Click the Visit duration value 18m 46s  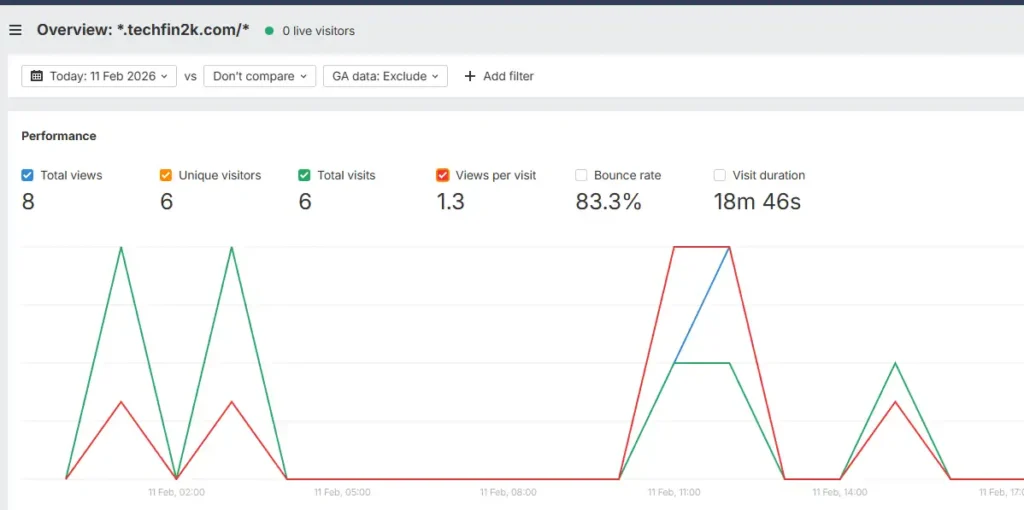[758, 202]
